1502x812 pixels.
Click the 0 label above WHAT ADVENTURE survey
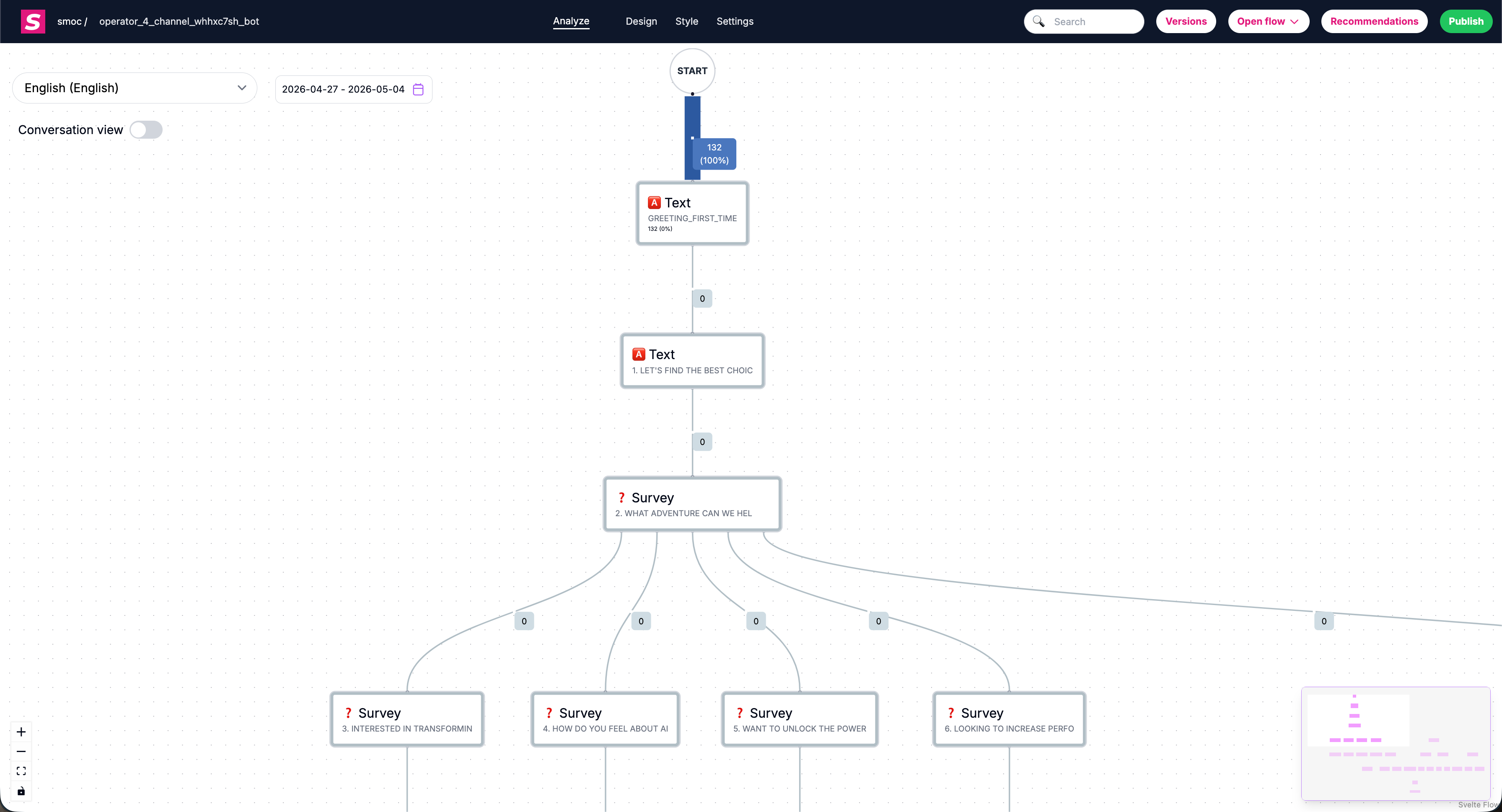click(x=702, y=442)
